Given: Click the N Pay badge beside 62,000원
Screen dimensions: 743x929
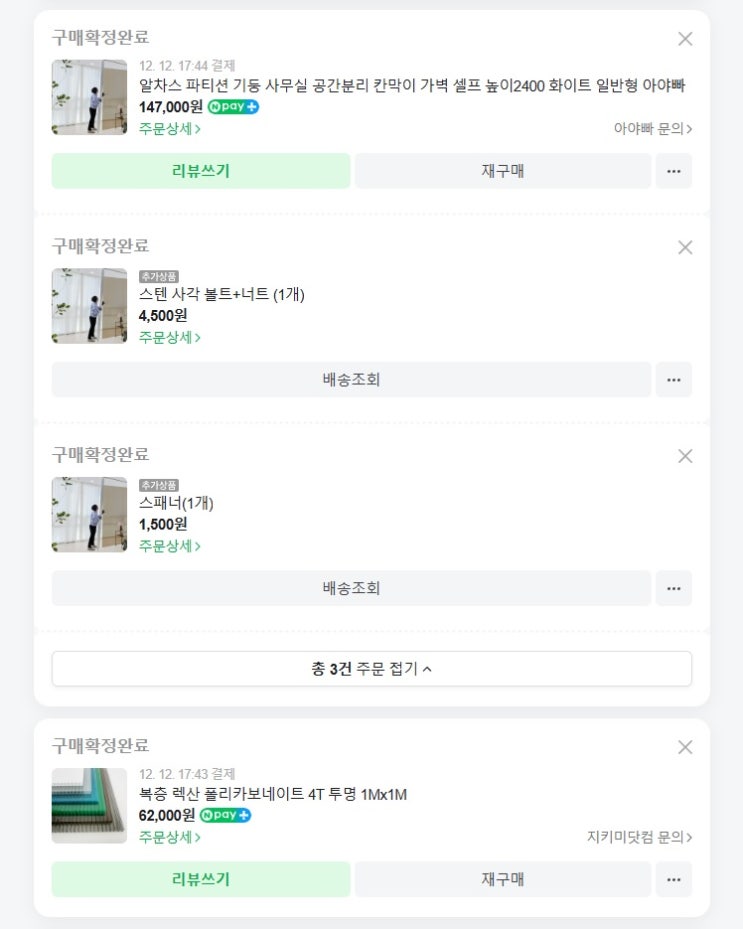Looking at the screenshot, I should (225, 815).
